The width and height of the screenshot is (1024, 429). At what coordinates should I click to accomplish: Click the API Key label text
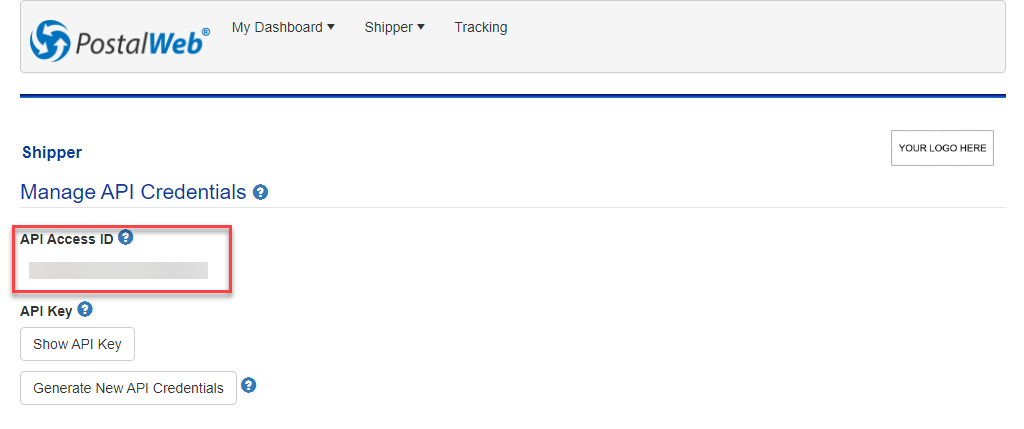pos(46,311)
